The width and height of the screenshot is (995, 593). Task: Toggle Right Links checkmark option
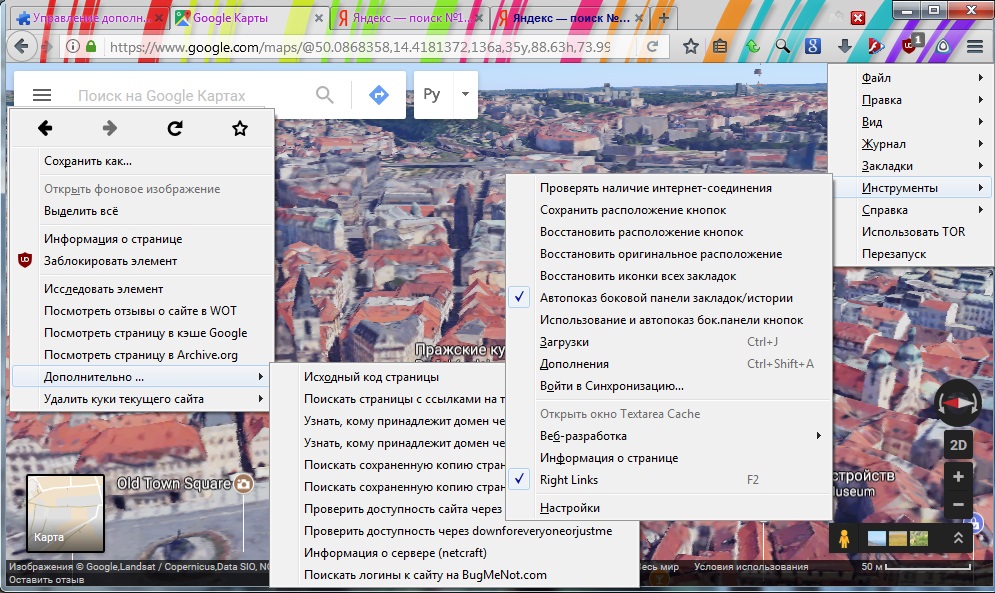(x=568, y=480)
